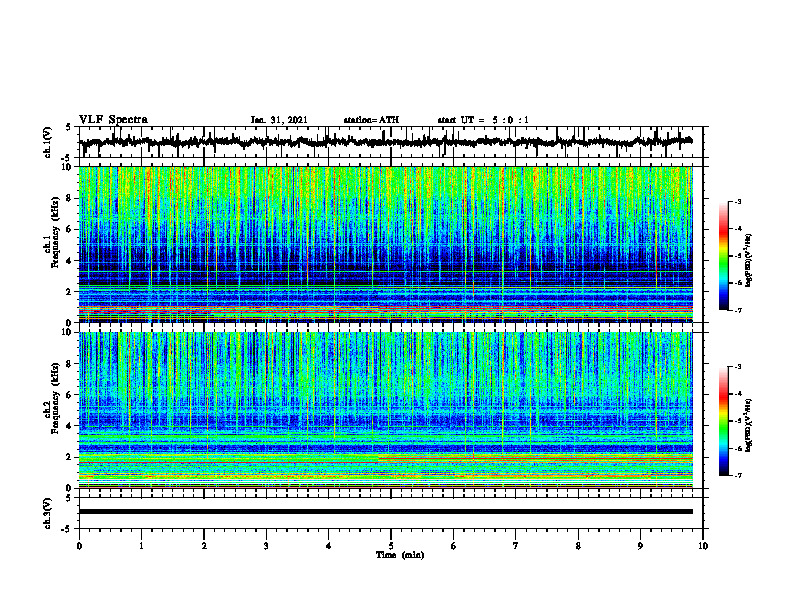This screenshot has width=792, height=612.
Task: Click time axis tick label "8"
Action: [578, 546]
